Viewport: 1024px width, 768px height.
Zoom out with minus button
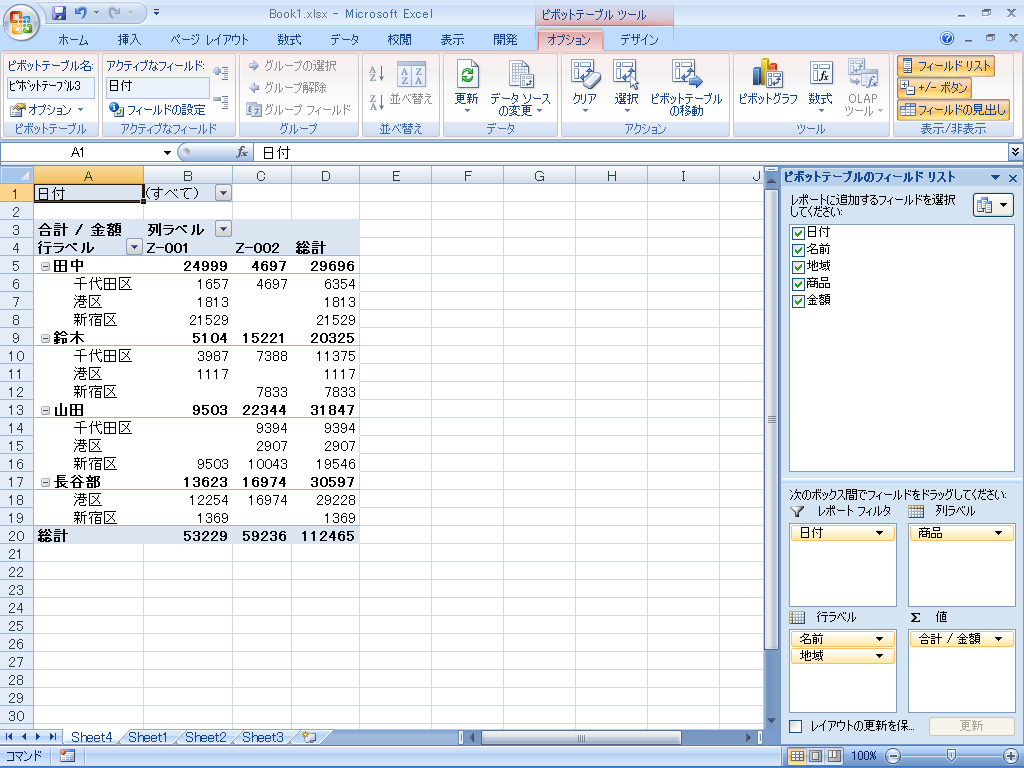click(893, 756)
